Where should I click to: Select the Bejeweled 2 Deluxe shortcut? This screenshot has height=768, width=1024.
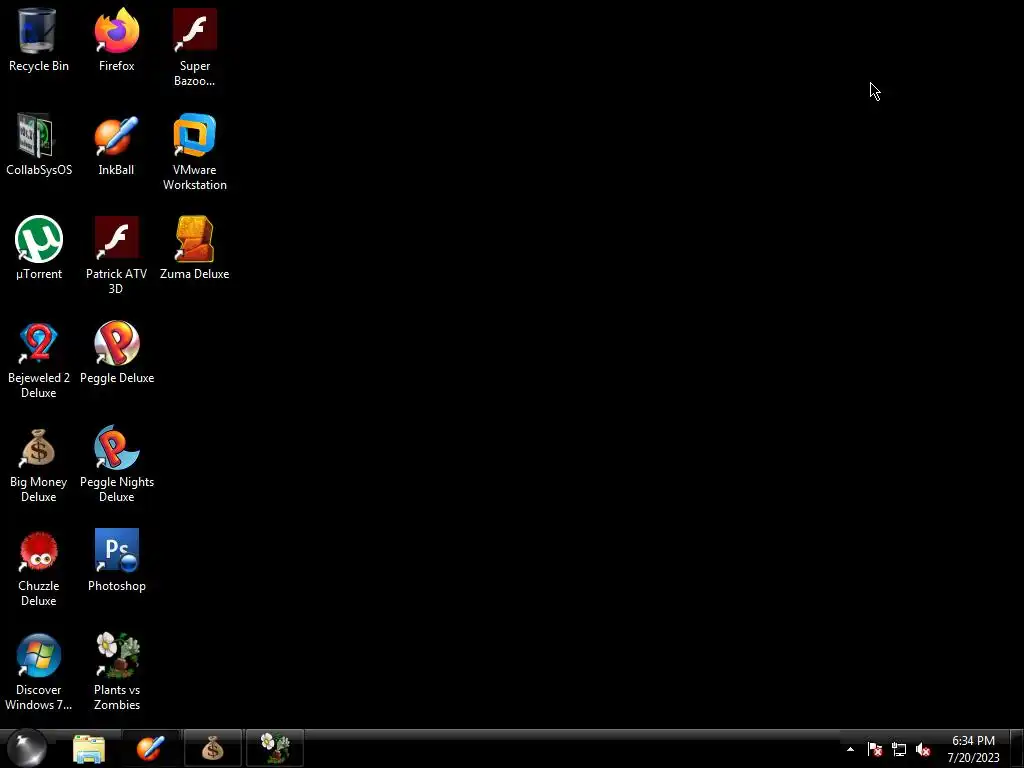coord(39,359)
